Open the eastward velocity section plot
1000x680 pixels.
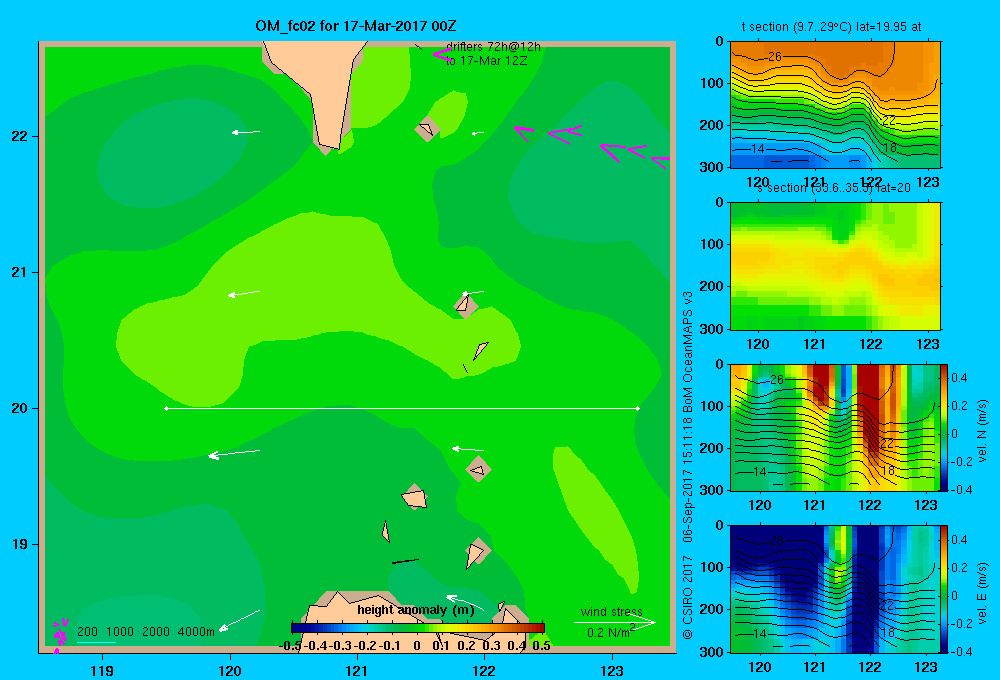pyautogui.click(x=835, y=589)
